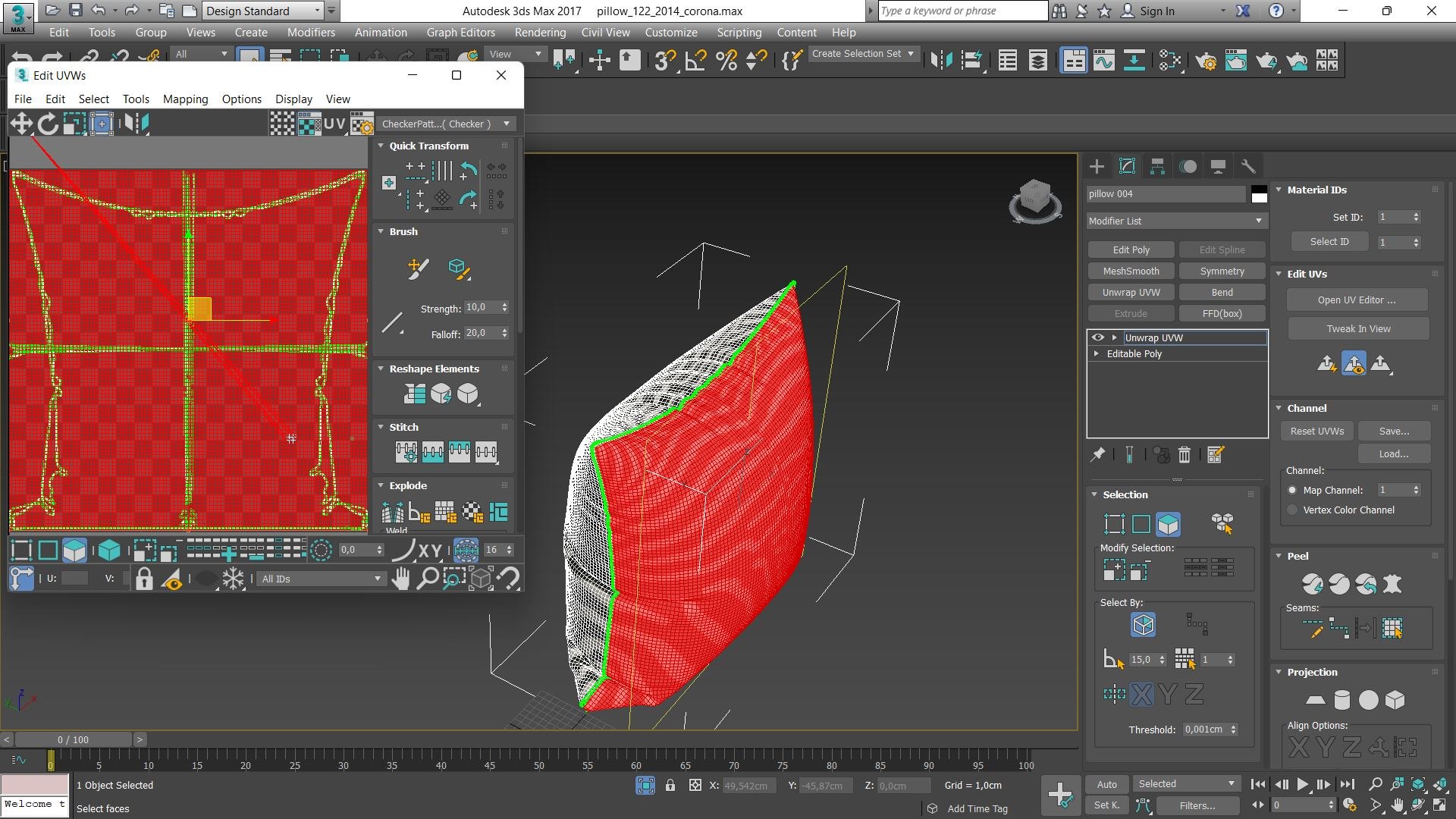This screenshot has width=1456, height=819.
Task: Choose Cylindrical projection map icon
Action: (1341, 700)
